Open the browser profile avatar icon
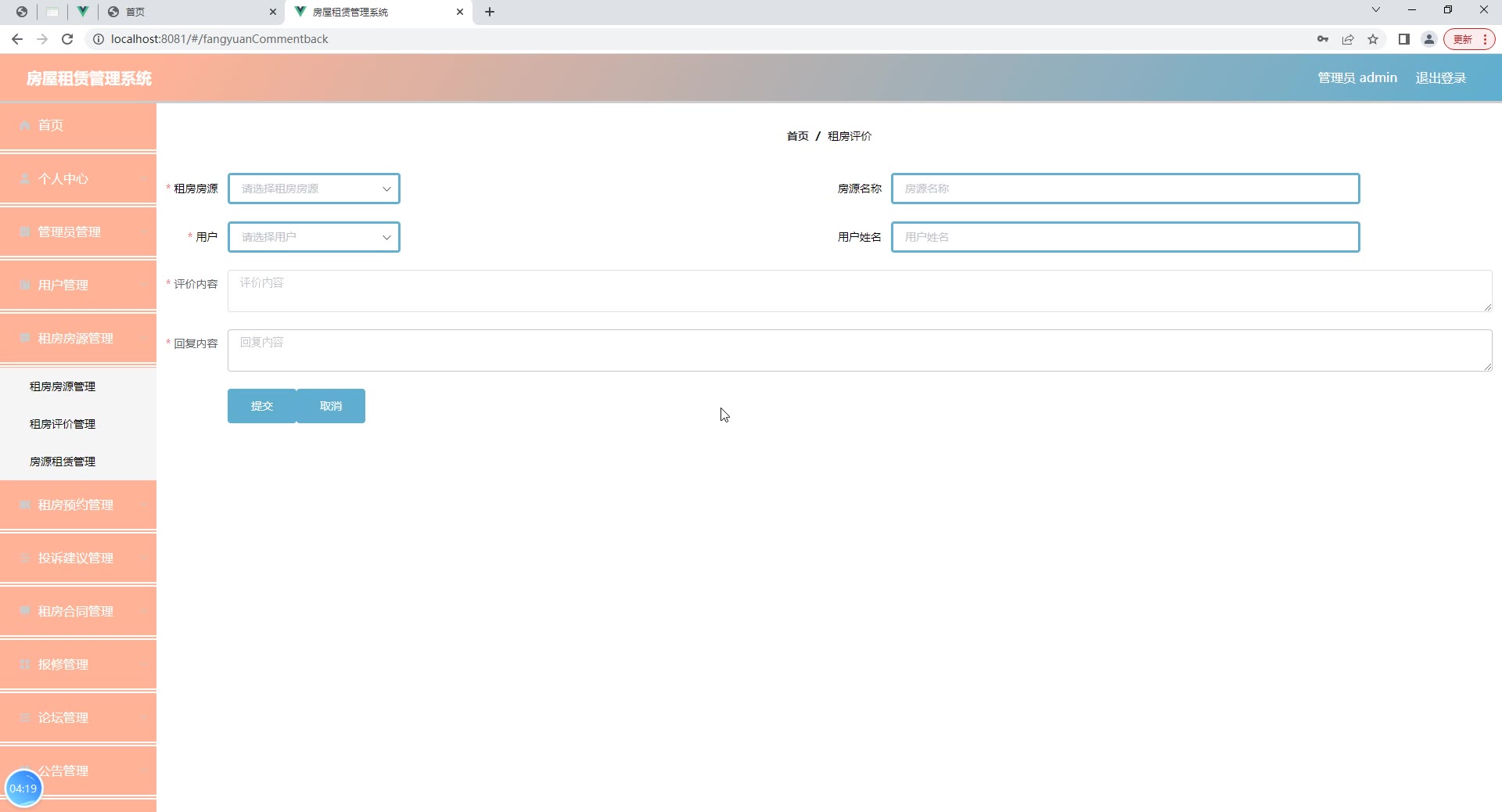The height and width of the screenshot is (812, 1502). point(1428,39)
